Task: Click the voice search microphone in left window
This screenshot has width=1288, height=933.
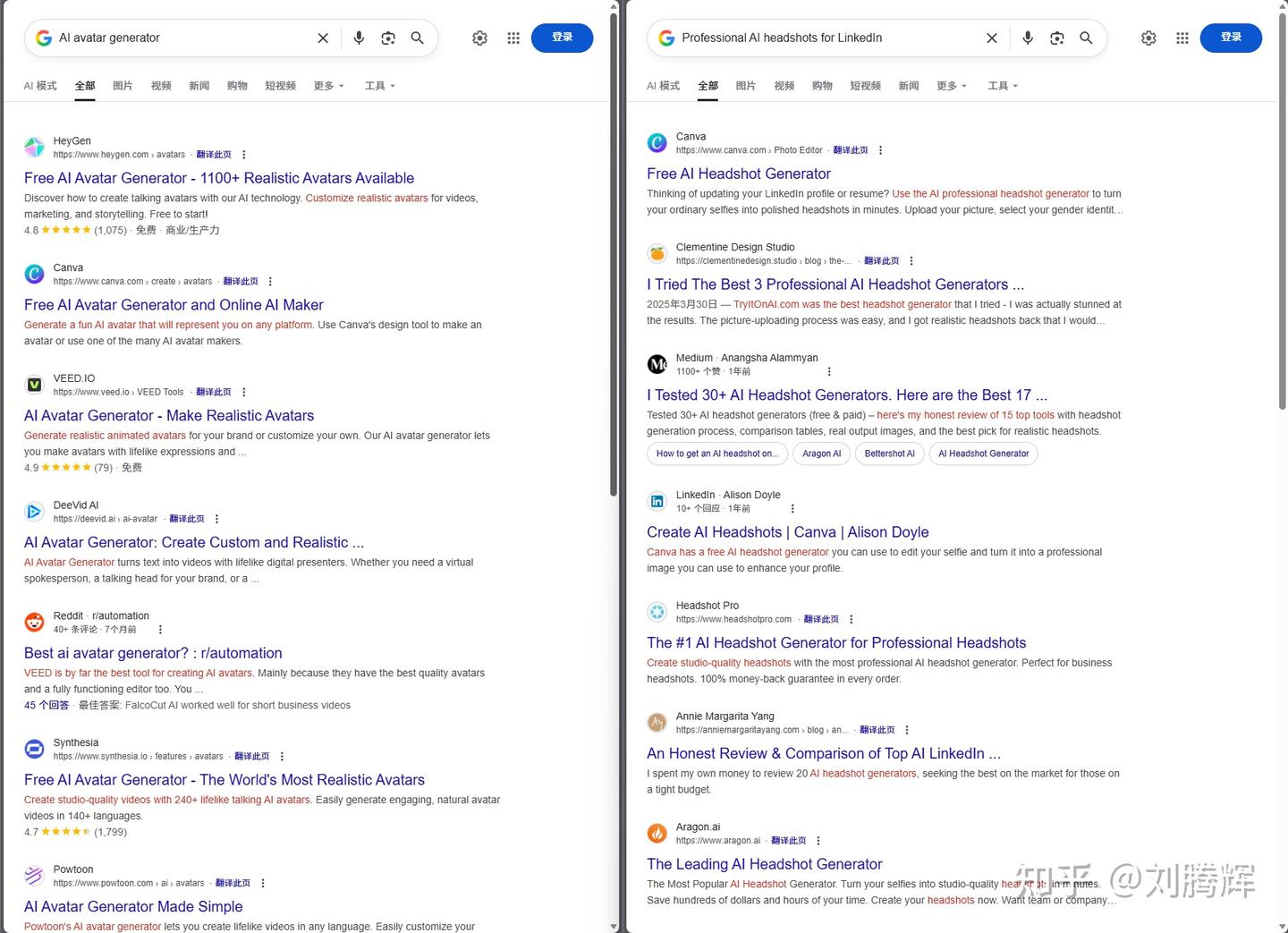Action: 359,38
